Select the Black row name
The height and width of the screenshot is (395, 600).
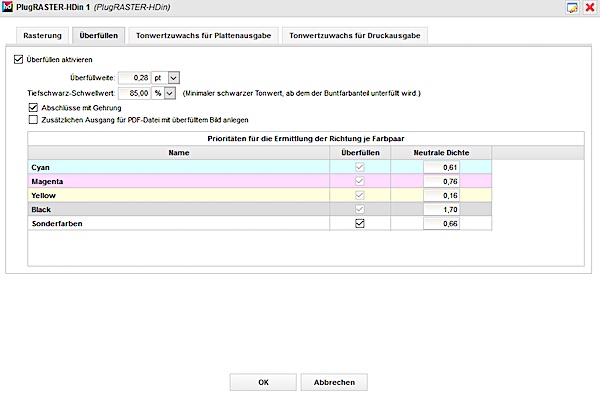pyautogui.click(x=41, y=210)
